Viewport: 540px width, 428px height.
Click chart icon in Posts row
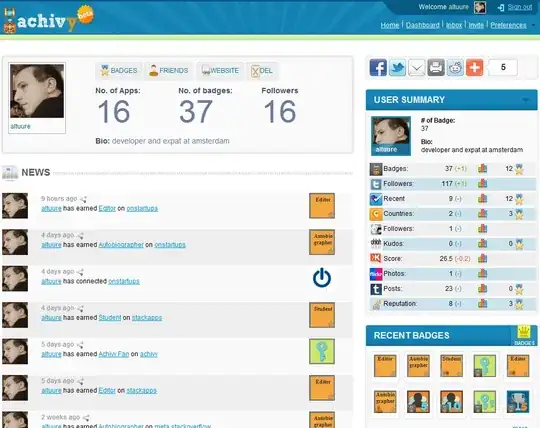(x=482, y=289)
